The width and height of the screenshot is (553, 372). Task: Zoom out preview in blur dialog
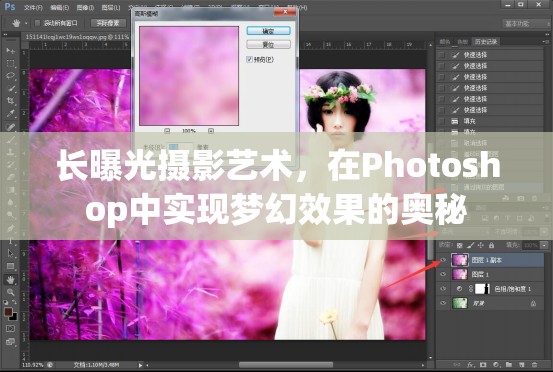click(x=167, y=131)
